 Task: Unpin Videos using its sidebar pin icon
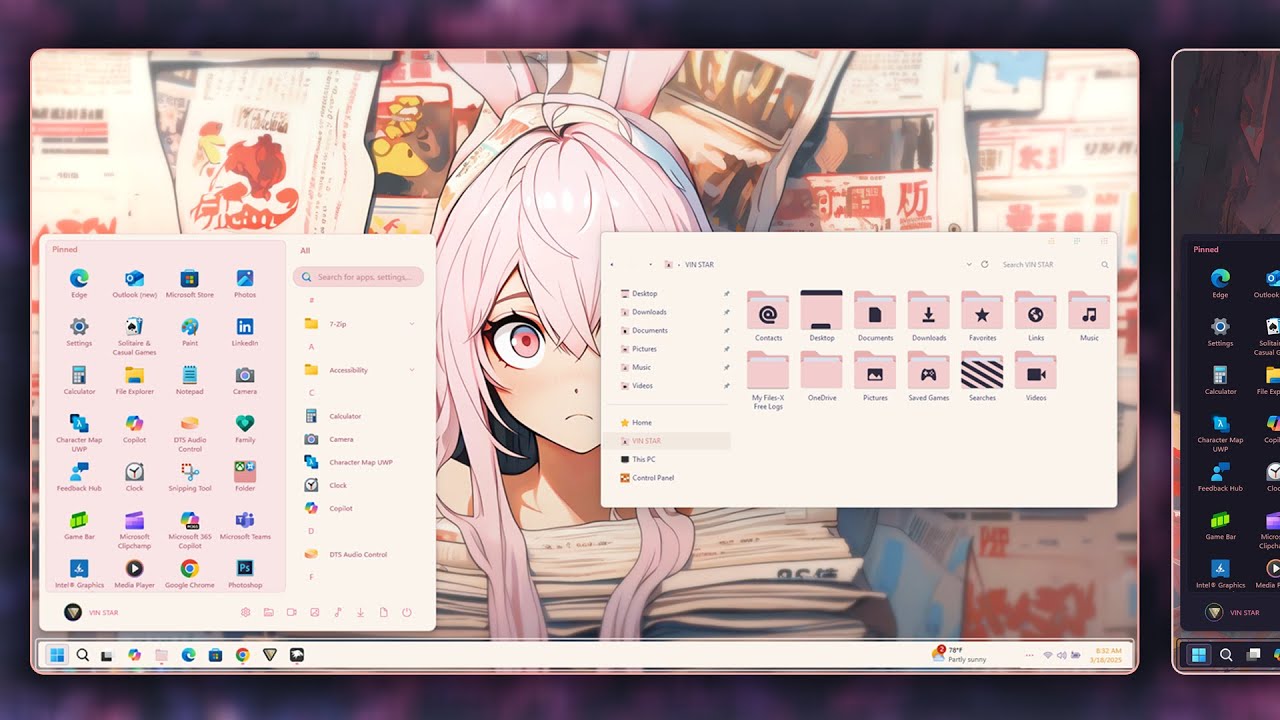(x=727, y=386)
